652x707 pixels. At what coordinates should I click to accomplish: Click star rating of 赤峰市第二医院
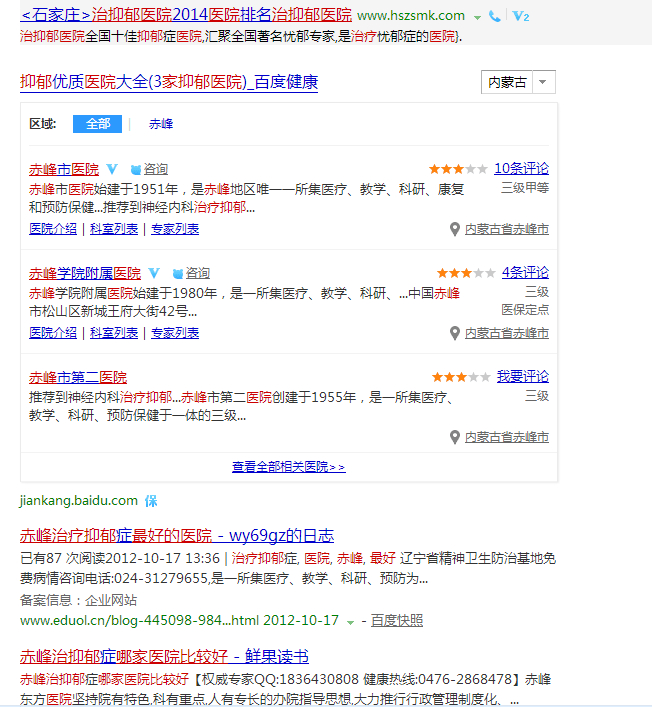[x=461, y=377]
